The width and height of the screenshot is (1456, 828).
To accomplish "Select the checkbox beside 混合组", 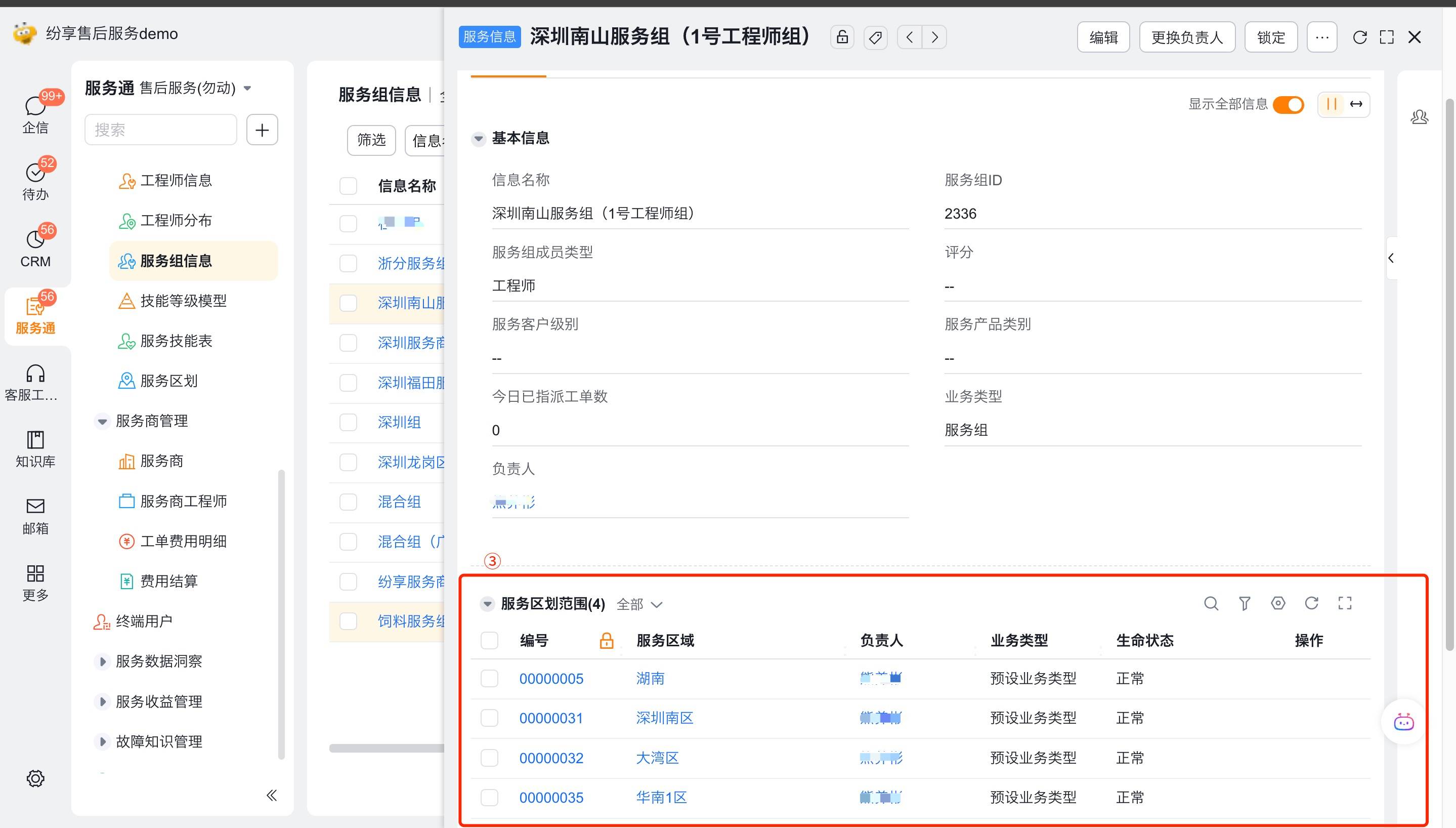I will [348, 502].
